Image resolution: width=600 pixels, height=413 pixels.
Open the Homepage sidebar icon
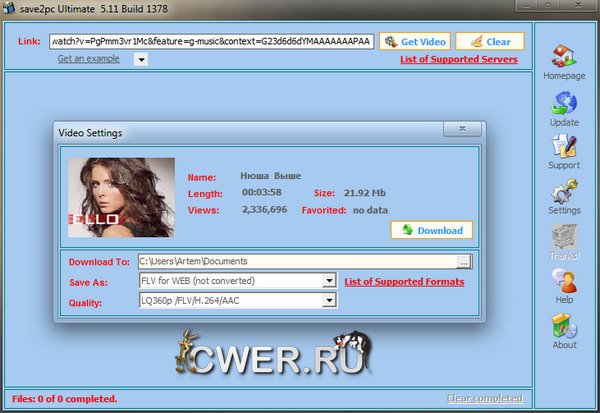[564, 59]
